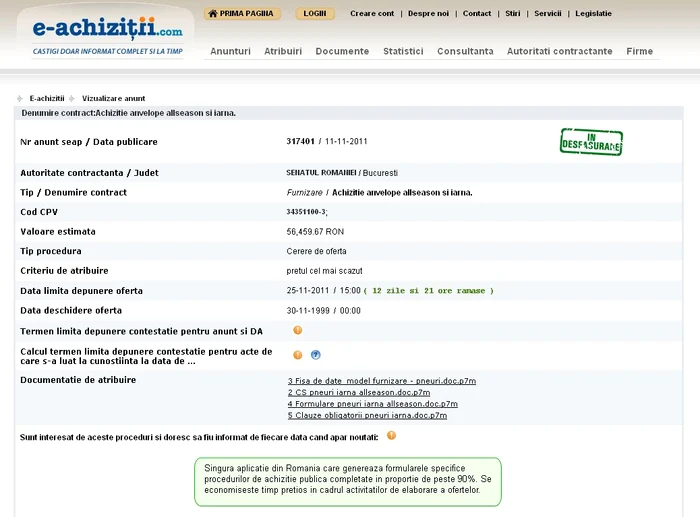The height and width of the screenshot is (517, 700).
Task: Open the Firme menu
Action: (x=639, y=51)
